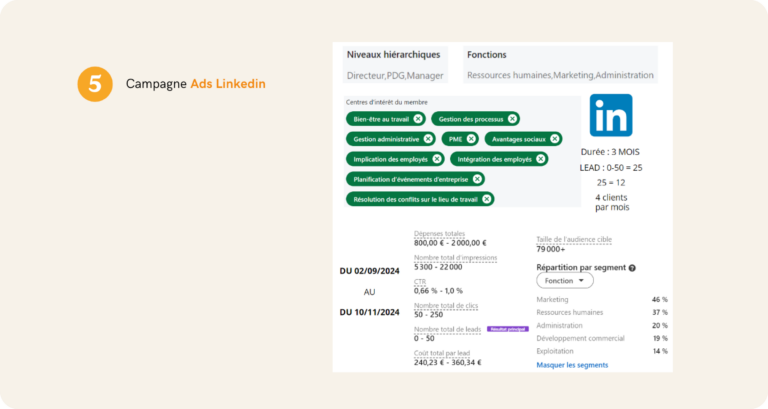Click the LinkedIn logo icon
The image size is (768, 409).
click(x=610, y=115)
